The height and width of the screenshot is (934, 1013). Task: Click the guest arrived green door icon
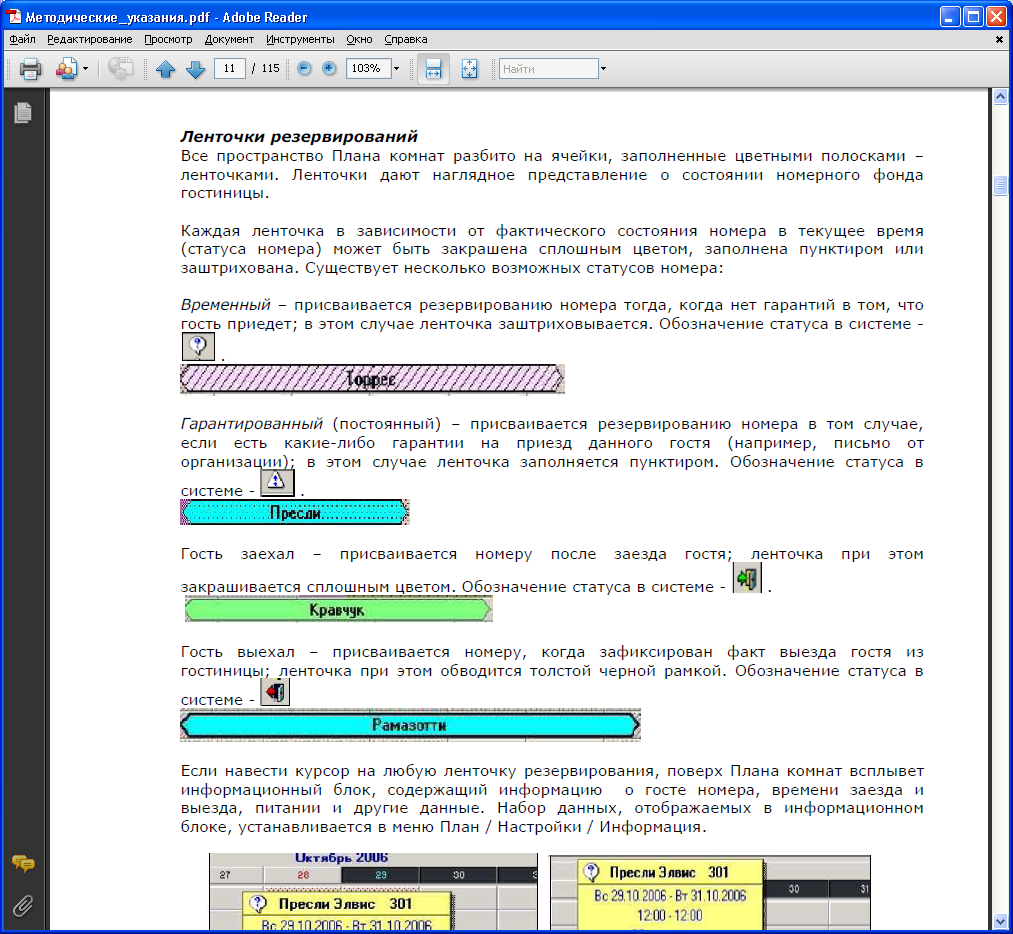coord(747,577)
